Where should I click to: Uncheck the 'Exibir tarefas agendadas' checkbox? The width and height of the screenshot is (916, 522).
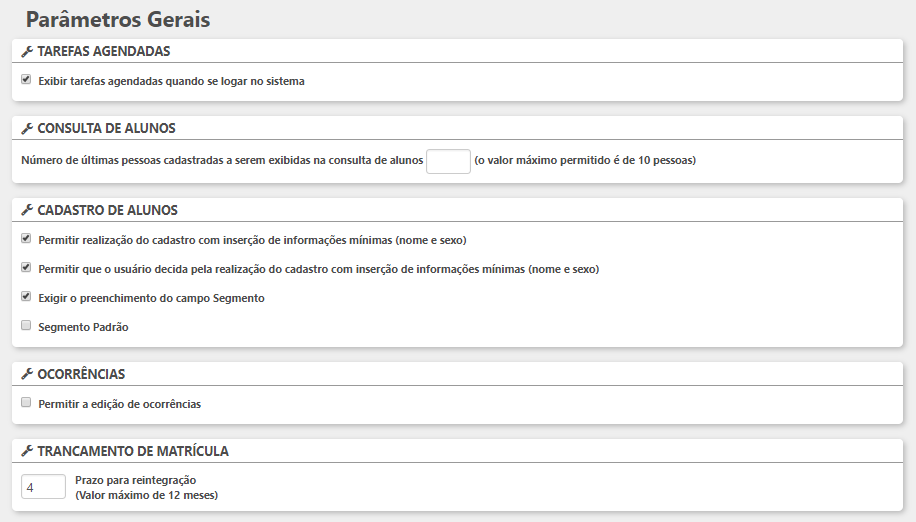tap(26, 80)
